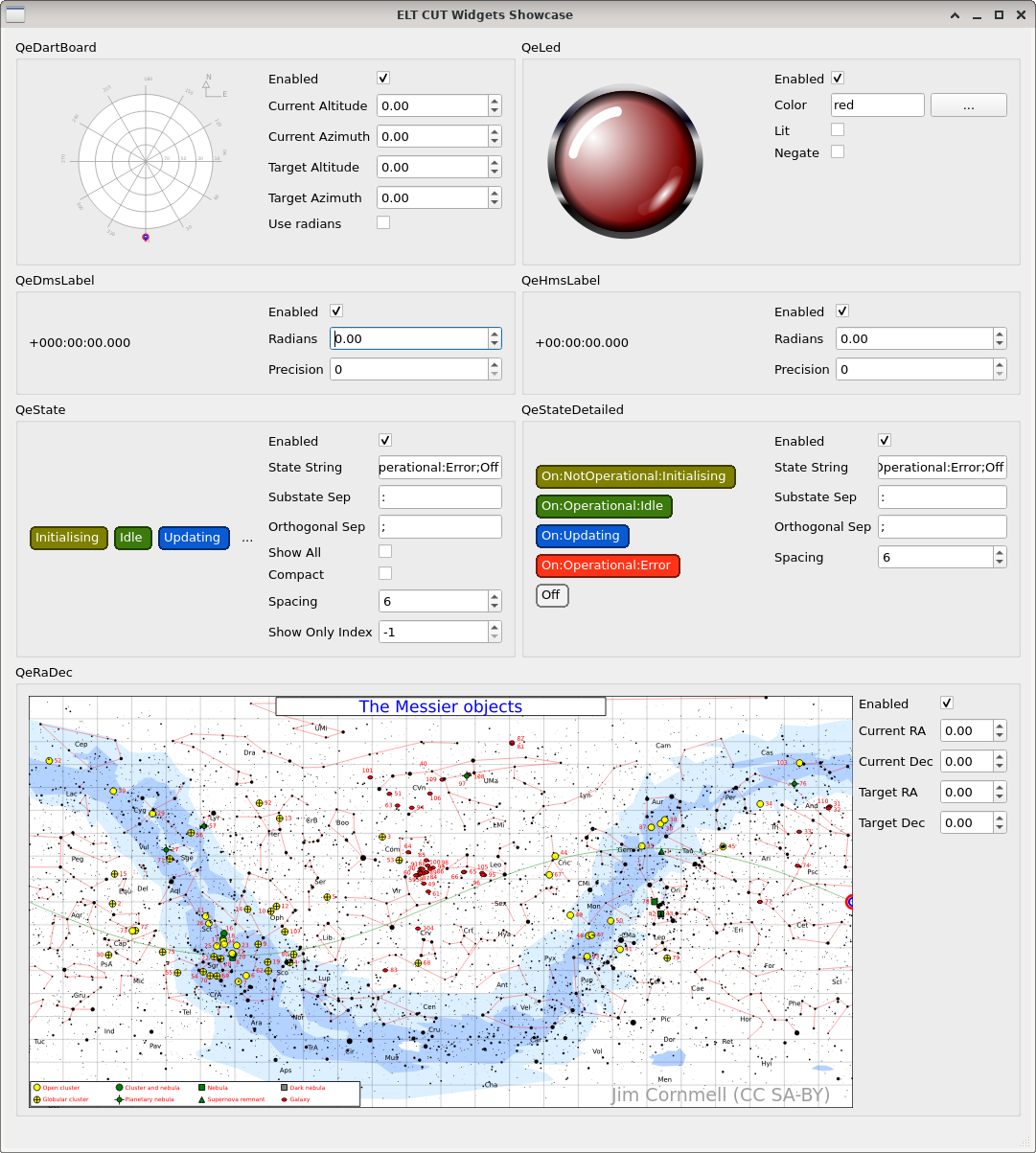The height and width of the screenshot is (1153, 1036).
Task: Click the olive Initialising state badge in QeState
Action: point(67,538)
